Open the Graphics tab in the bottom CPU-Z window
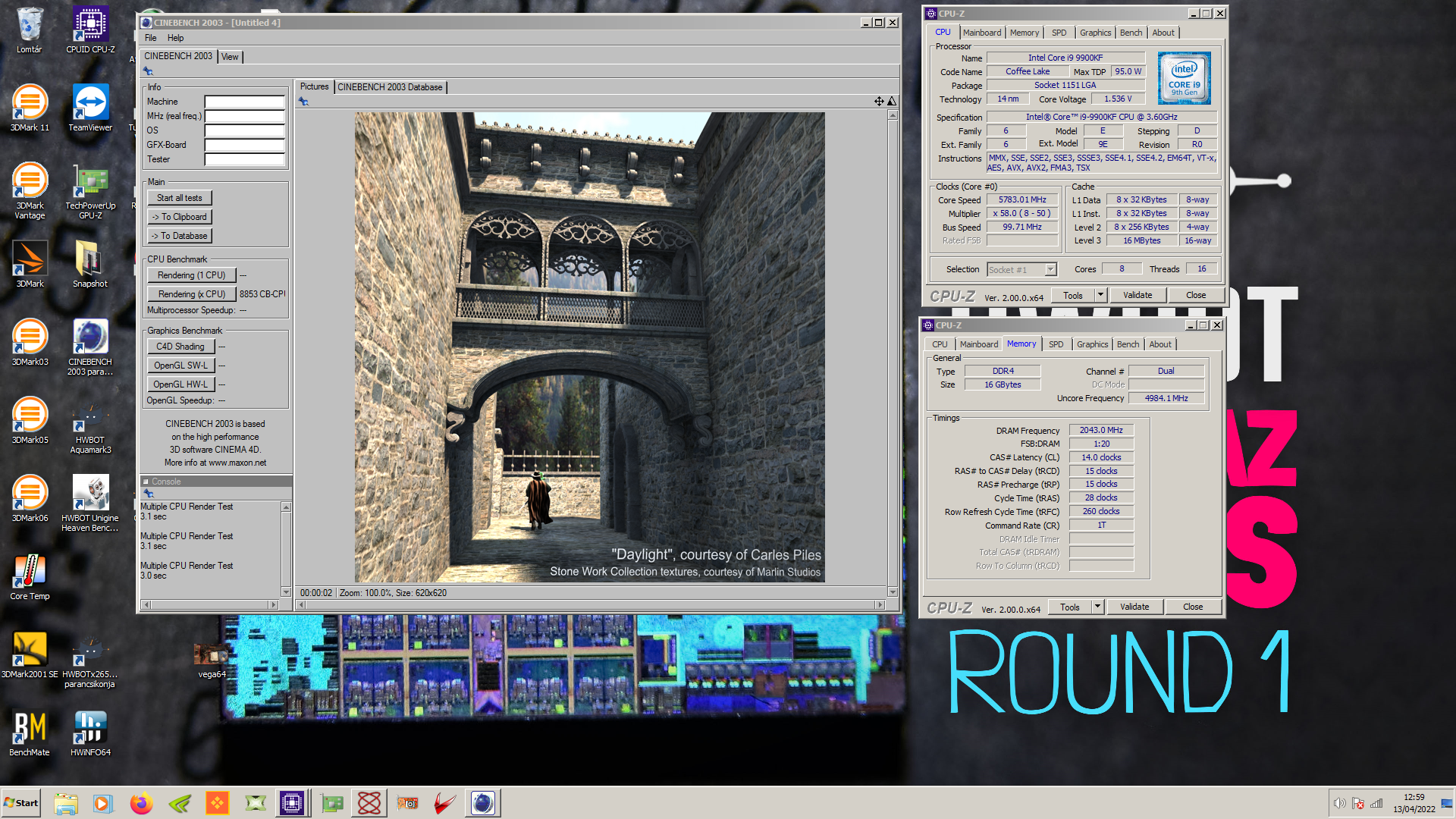The width and height of the screenshot is (1456, 819). 1092,344
